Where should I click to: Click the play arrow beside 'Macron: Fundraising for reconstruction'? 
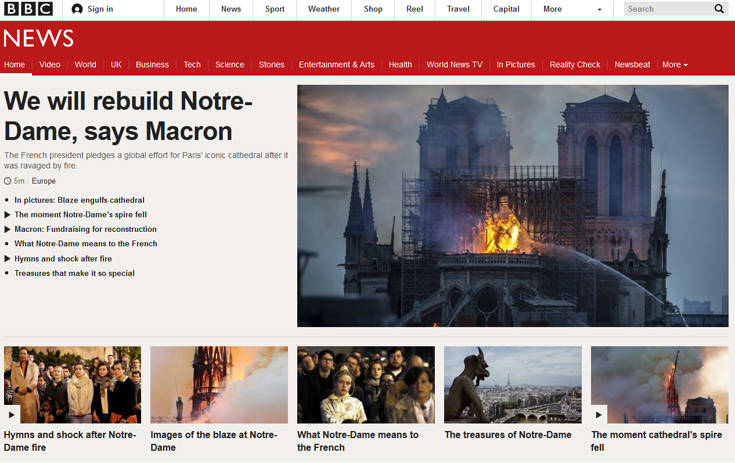7,229
